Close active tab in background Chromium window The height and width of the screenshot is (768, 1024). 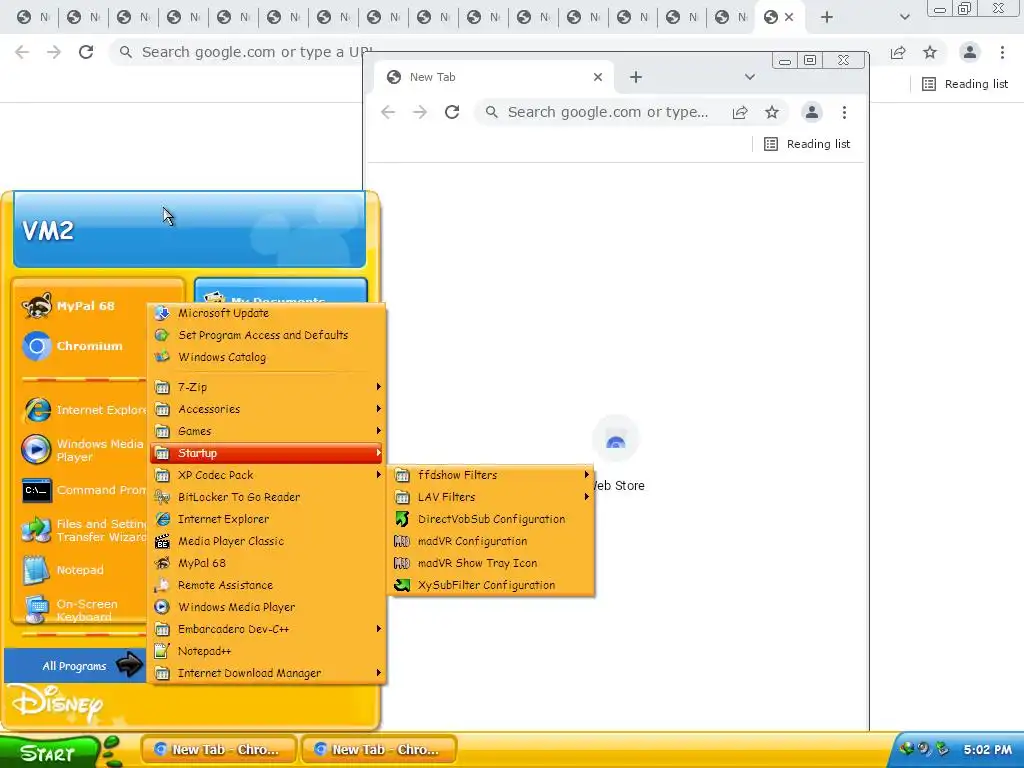point(789,17)
